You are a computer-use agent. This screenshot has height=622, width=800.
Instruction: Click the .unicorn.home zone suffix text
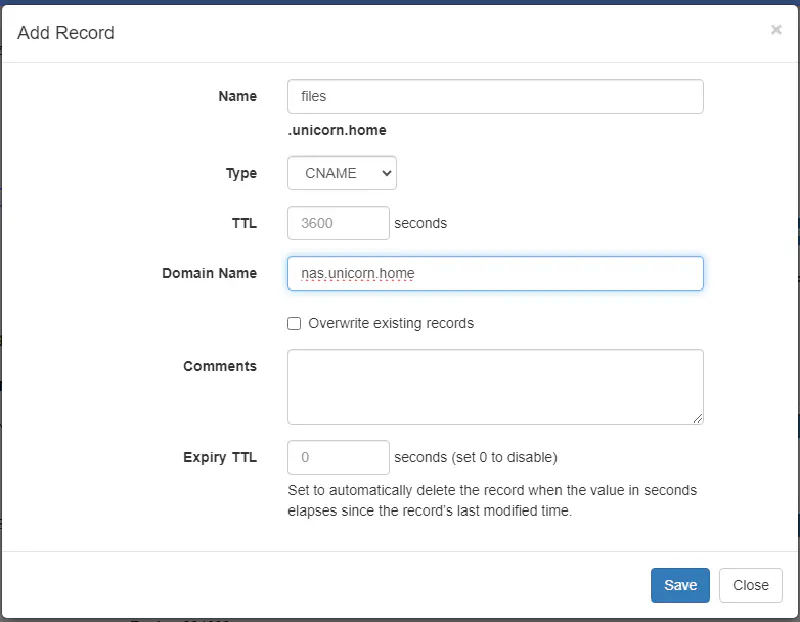pos(337,130)
